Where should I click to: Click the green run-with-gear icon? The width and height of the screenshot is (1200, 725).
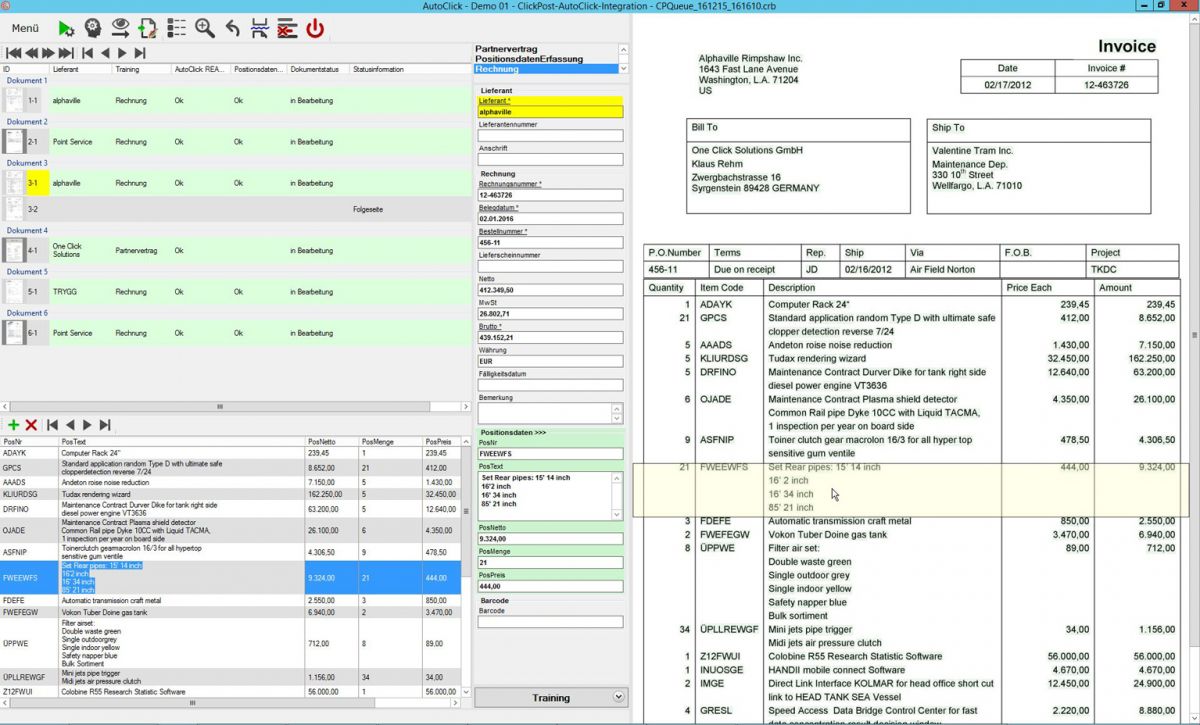coord(66,28)
